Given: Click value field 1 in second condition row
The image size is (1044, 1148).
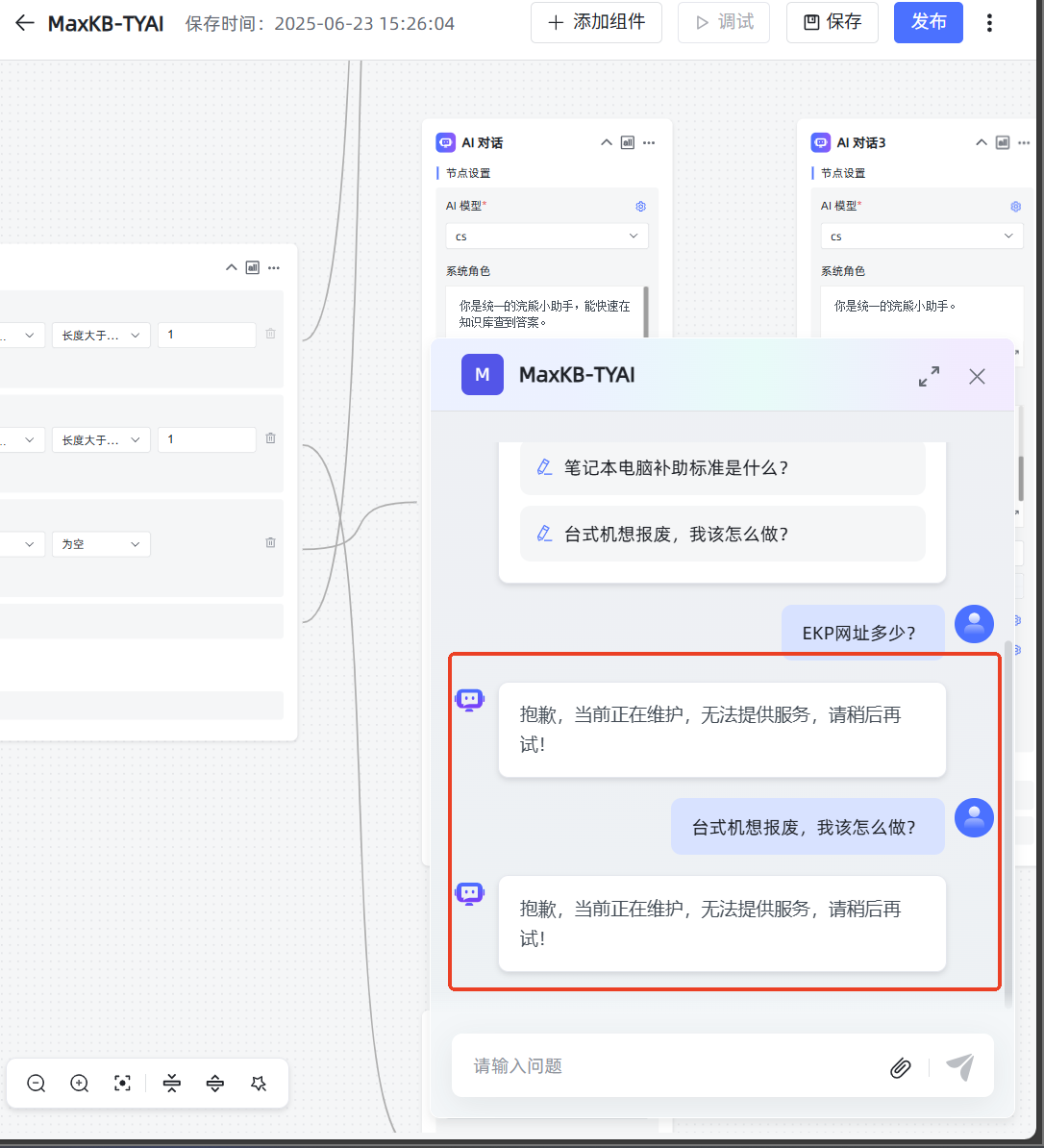Looking at the screenshot, I should pyautogui.click(x=207, y=440).
